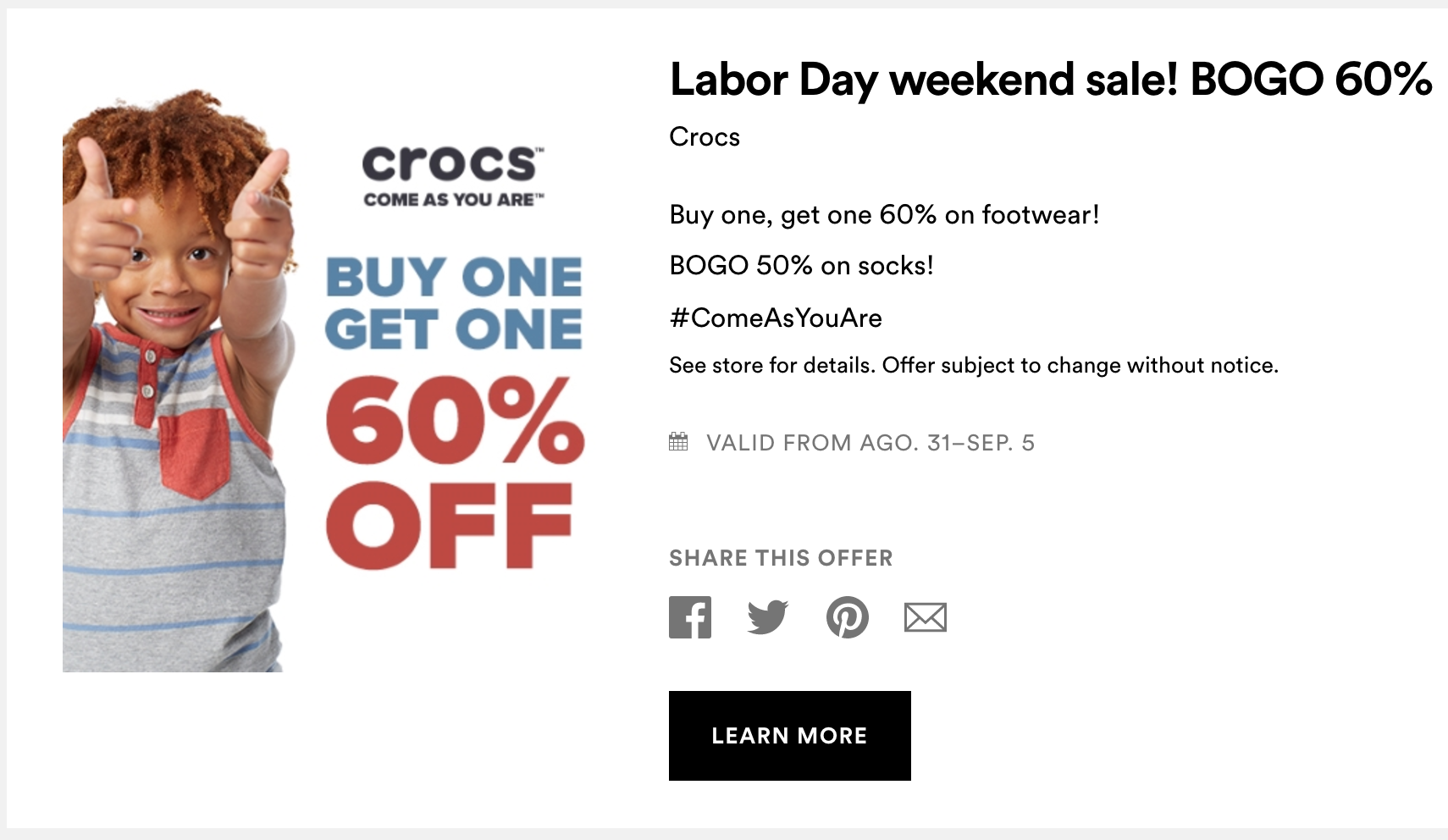Click the VALID FROM AGO. 31–SEP. 5 date
The width and height of the screenshot is (1448, 840).
pyautogui.click(x=870, y=443)
